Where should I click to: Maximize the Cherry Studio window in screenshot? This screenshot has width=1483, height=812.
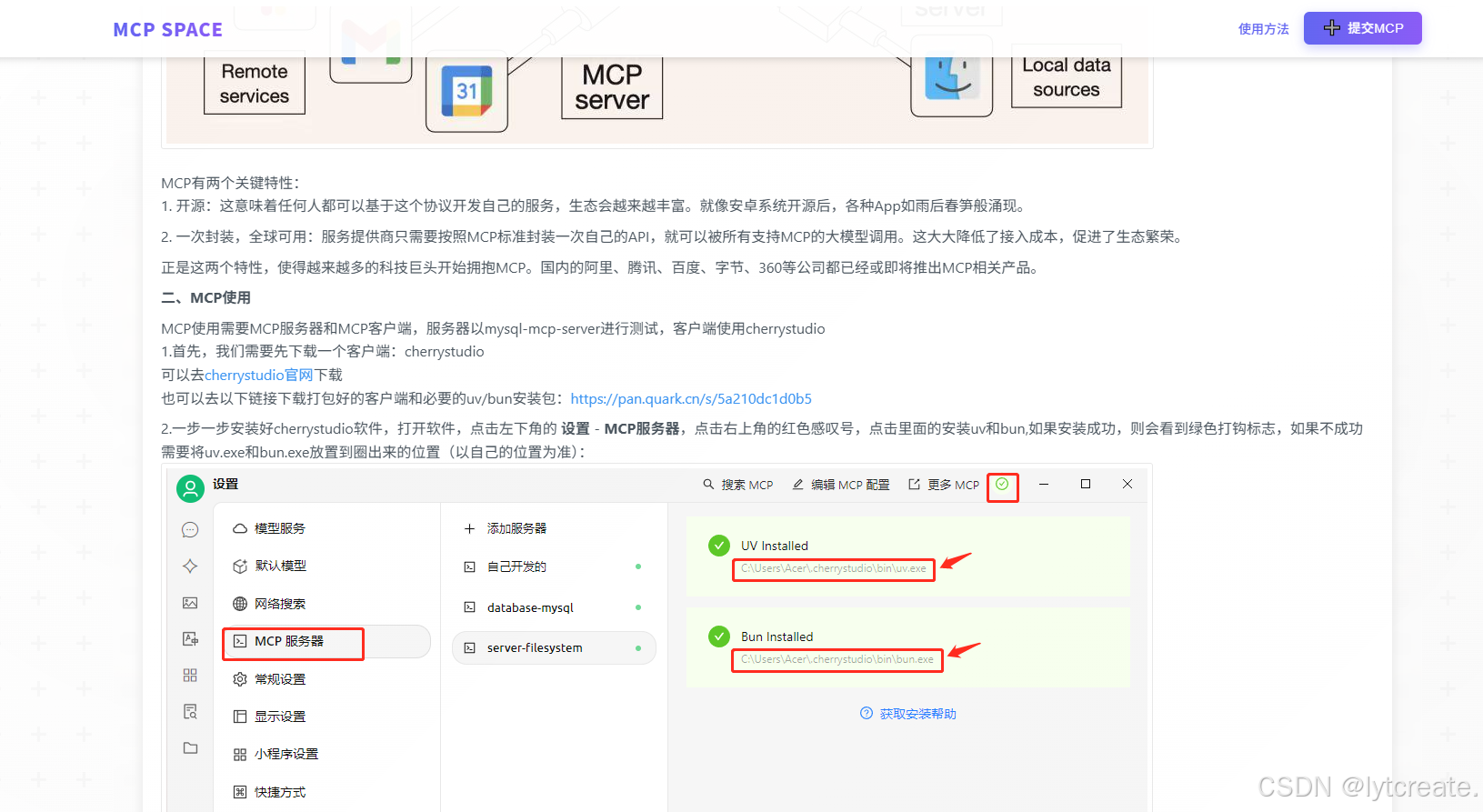coord(1086,484)
